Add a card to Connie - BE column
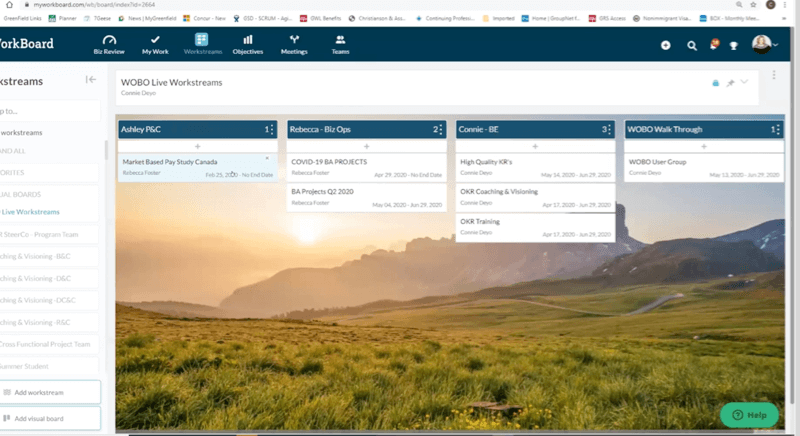Screen dimensions: 800x436 coord(535,146)
